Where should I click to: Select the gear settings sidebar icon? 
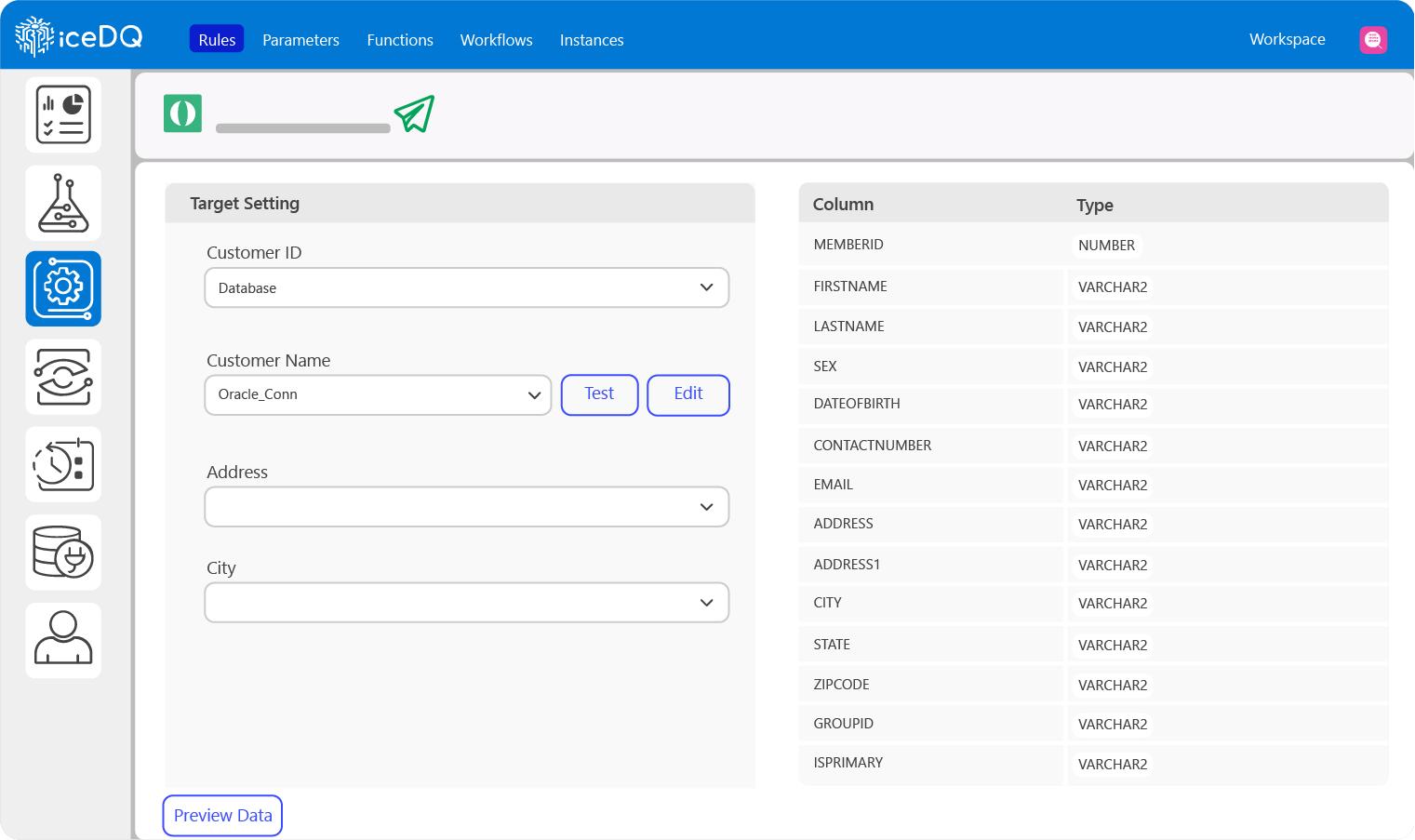click(63, 288)
